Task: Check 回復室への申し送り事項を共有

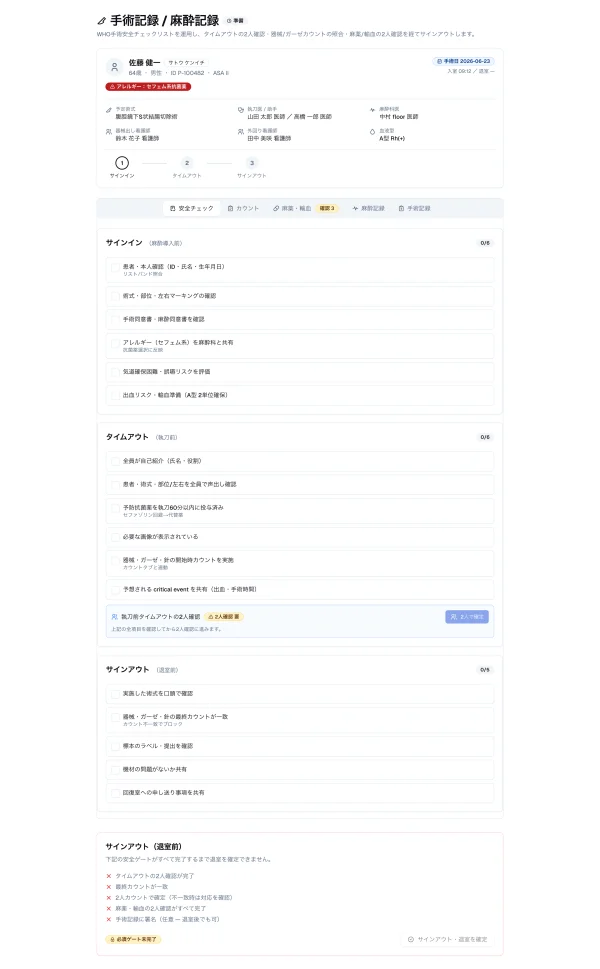Action: coord(115,793)
